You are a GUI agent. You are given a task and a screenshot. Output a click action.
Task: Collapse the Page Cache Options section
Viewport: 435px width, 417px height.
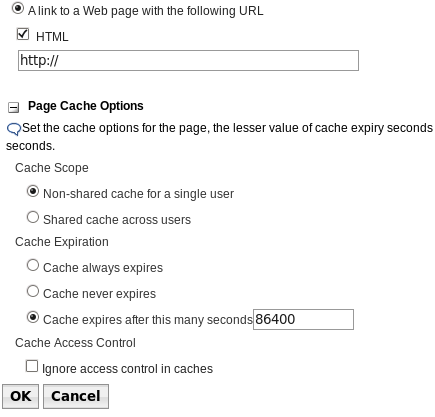pos(13,107)
